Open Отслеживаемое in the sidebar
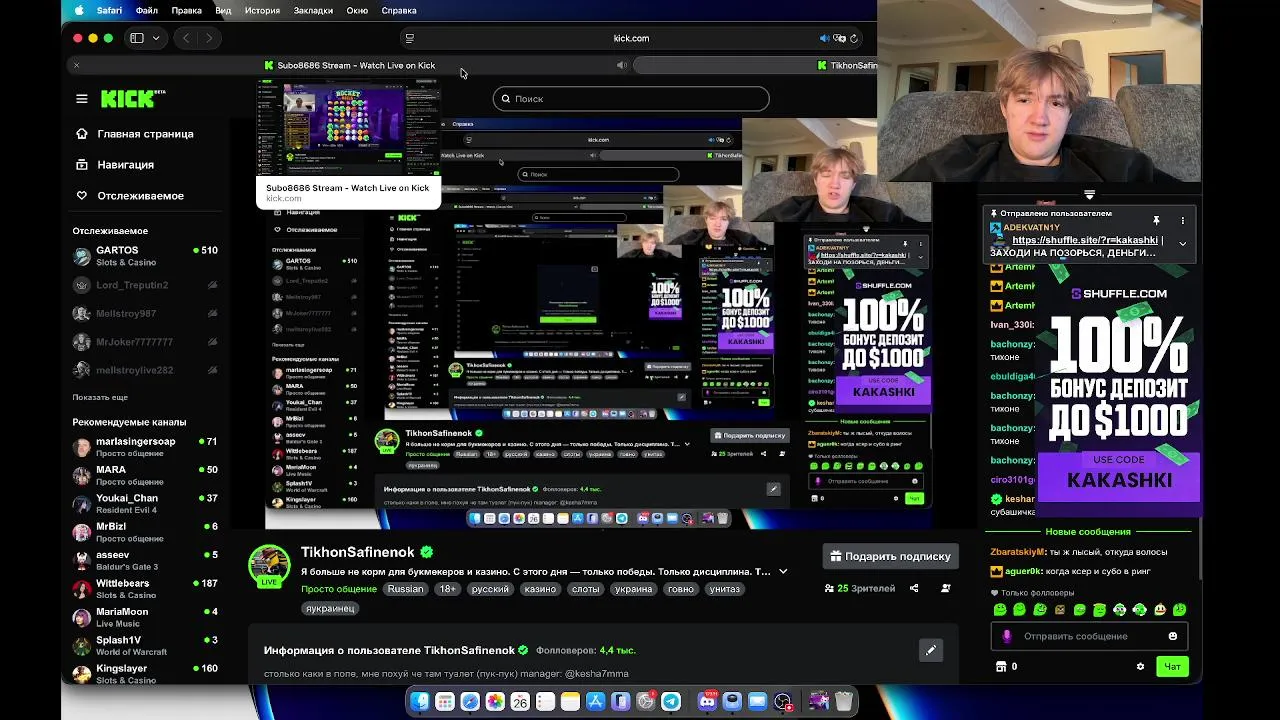Image resolution: width=1280 pixels, height=720 pixels. point(129,196)
